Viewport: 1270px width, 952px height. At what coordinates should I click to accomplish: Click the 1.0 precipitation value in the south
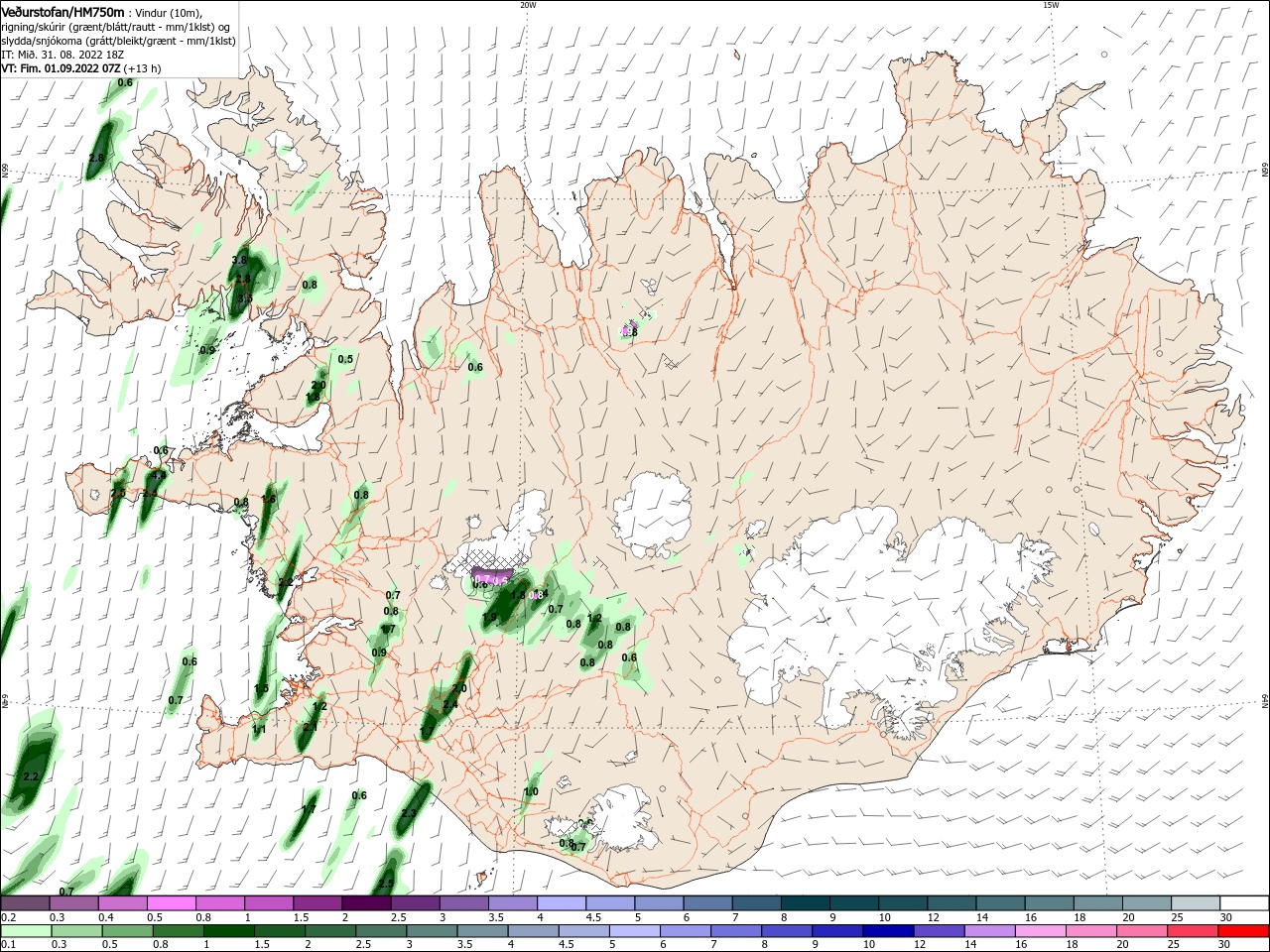point(531,791)
